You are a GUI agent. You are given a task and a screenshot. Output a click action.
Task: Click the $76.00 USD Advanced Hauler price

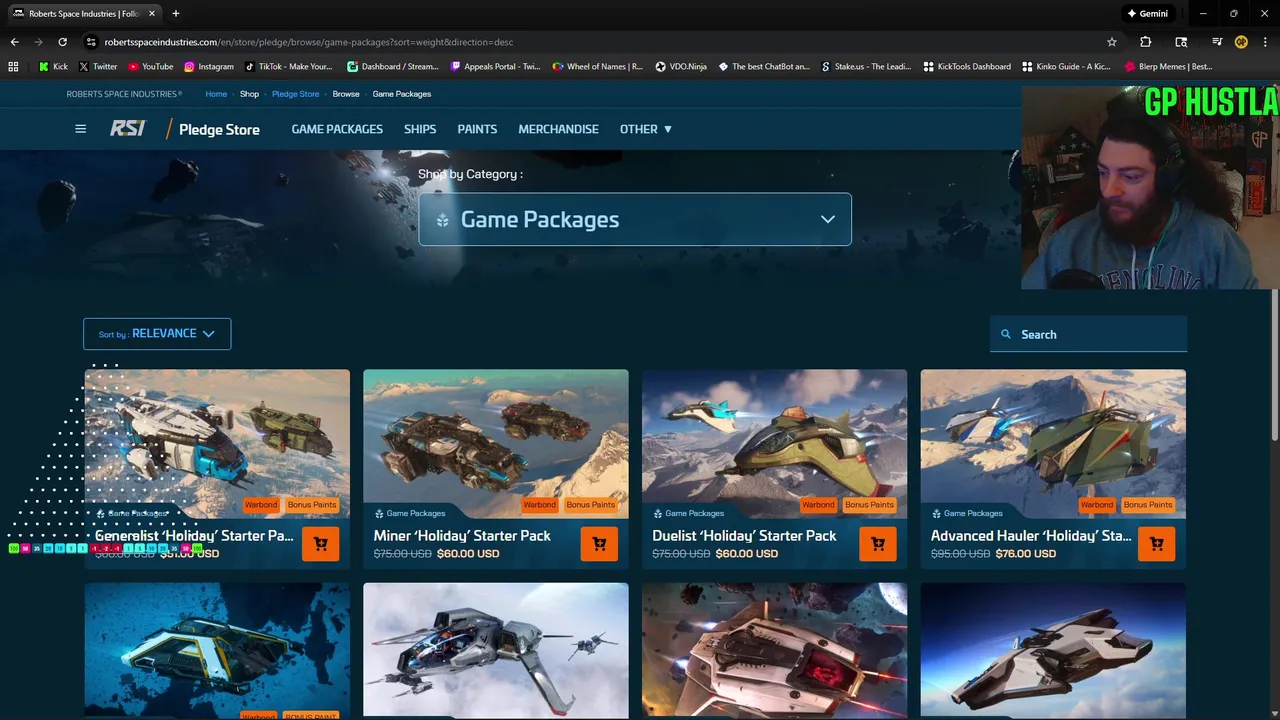1026,553
